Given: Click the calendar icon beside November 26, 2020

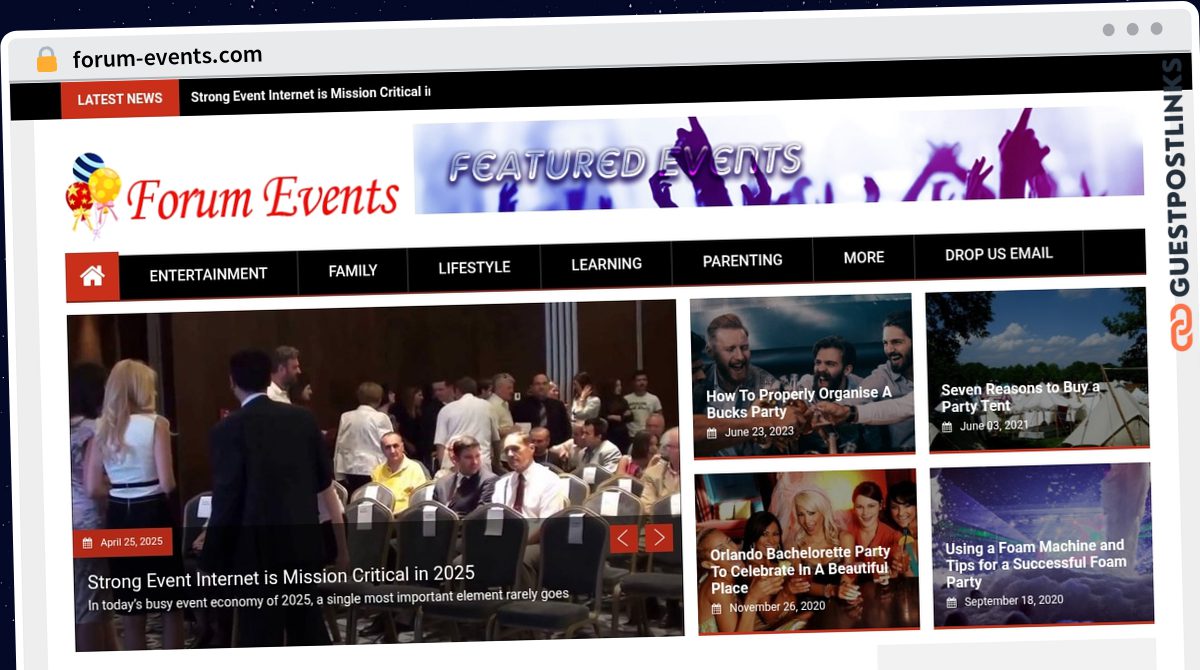Looking at the screenshot, I should 716,608.
